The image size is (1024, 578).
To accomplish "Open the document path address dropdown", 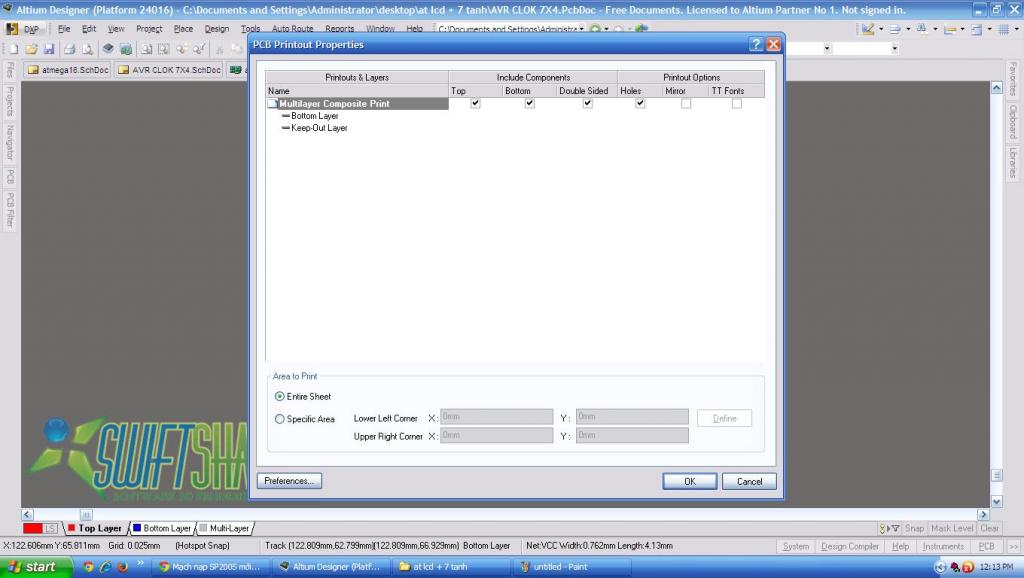I will (x=581, y=29).
